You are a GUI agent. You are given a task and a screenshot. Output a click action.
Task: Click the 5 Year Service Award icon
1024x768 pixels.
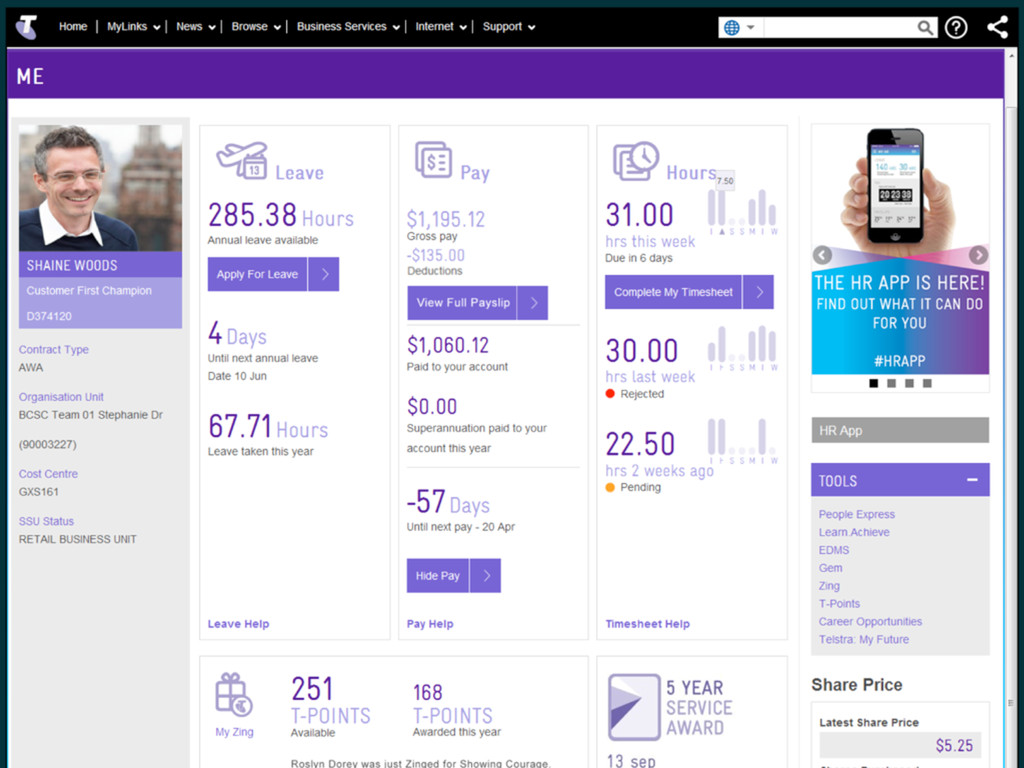click(x=633, y=707)
